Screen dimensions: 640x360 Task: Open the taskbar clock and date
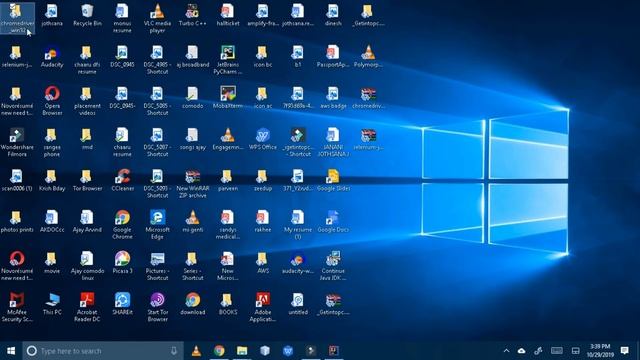pos(600,351)
